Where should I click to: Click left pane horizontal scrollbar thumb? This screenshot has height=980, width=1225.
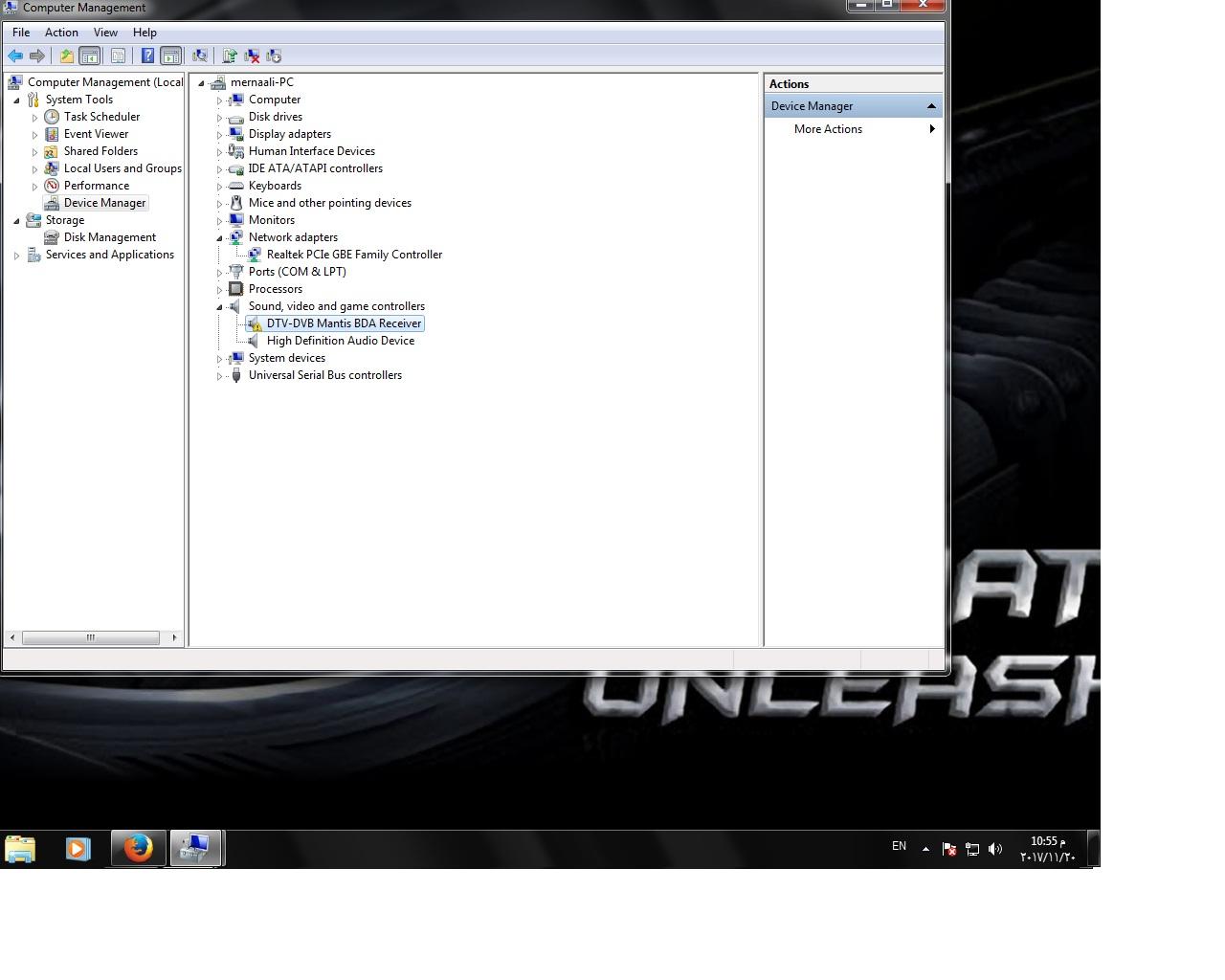pyautogui.click(x=91, y=637)
